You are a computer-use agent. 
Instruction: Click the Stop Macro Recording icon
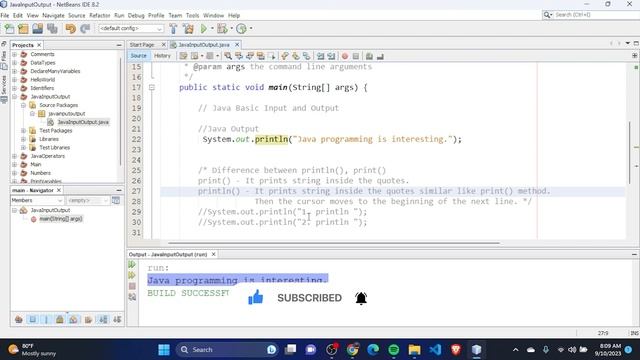pos(356,56)
